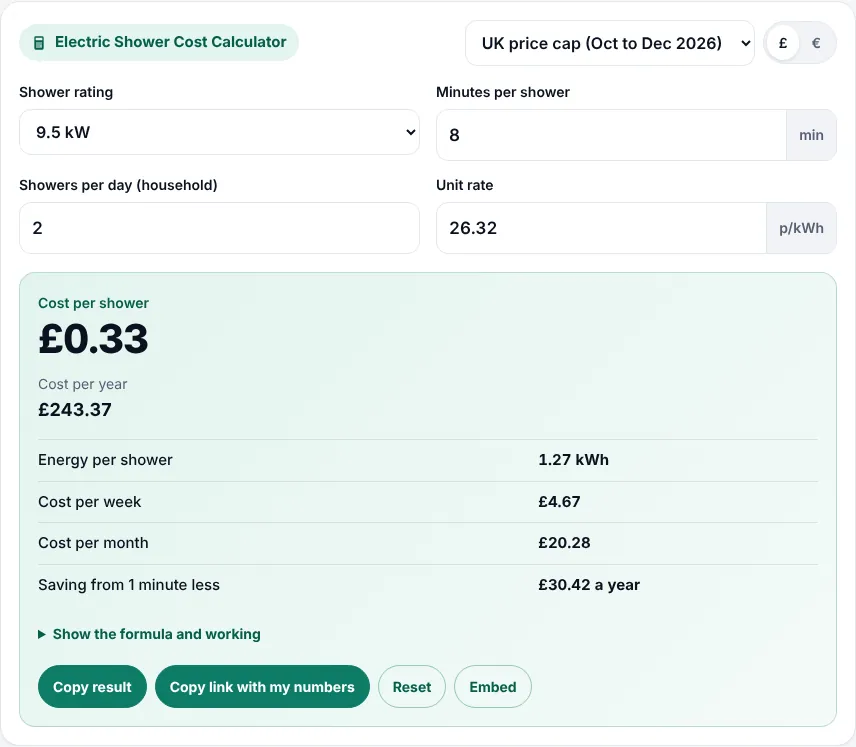Click the Showers per day input field
The width and height of the screenshot is (856, 747).
(x=219, y=228)
